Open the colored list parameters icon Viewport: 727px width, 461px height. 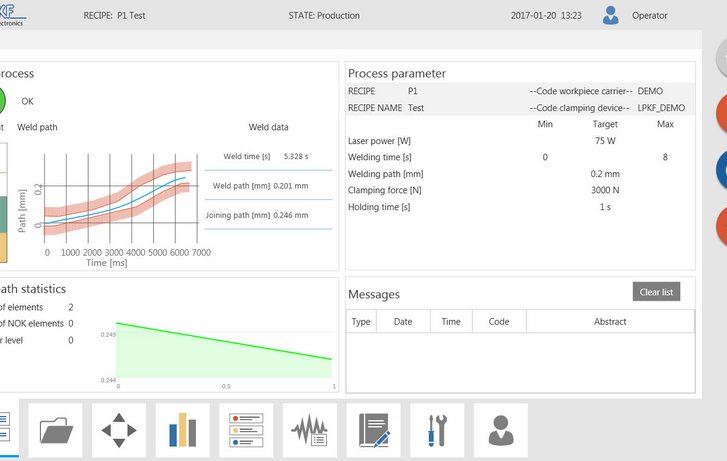click(246, 430)
